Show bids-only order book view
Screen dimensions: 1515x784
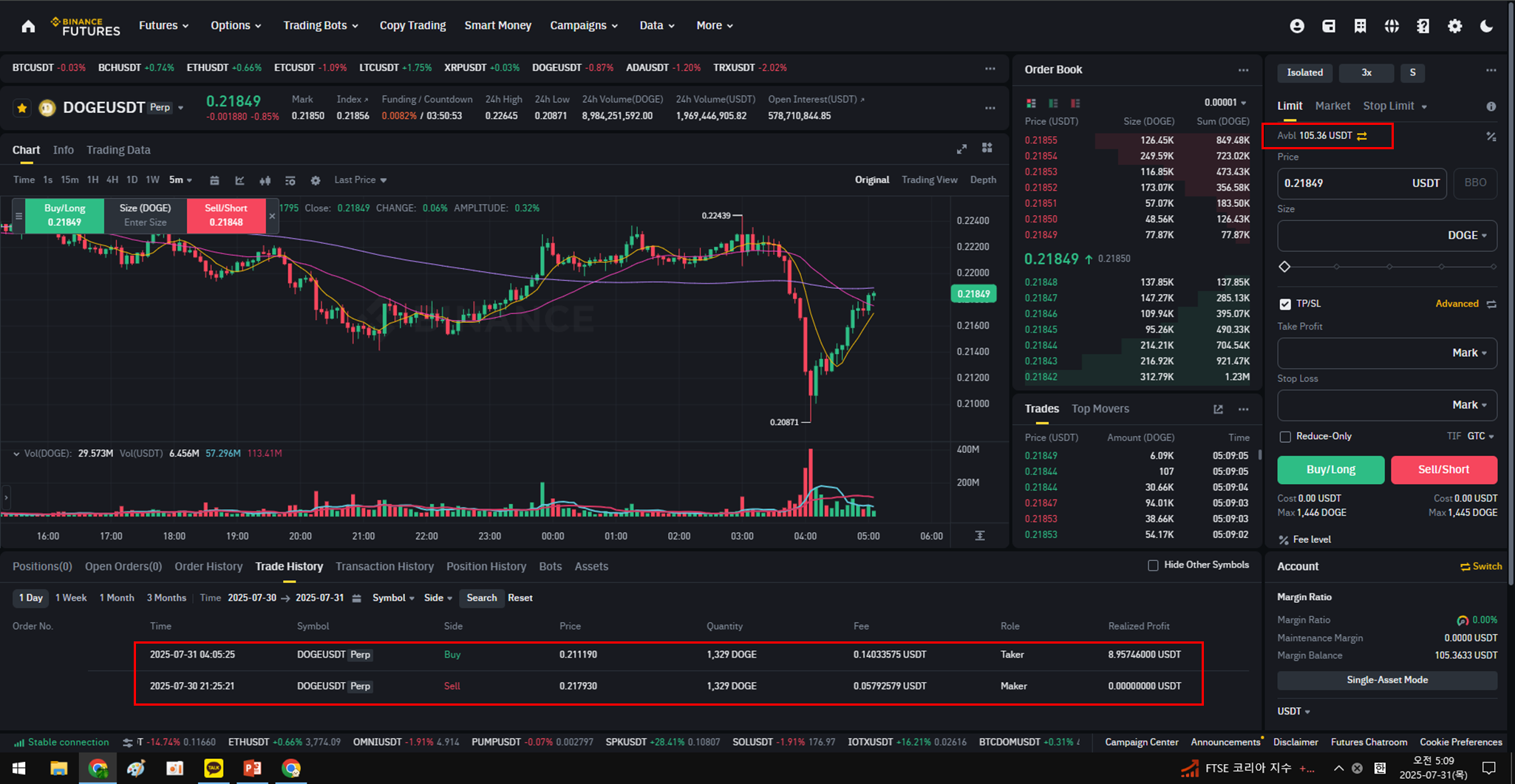[1053, 103]
